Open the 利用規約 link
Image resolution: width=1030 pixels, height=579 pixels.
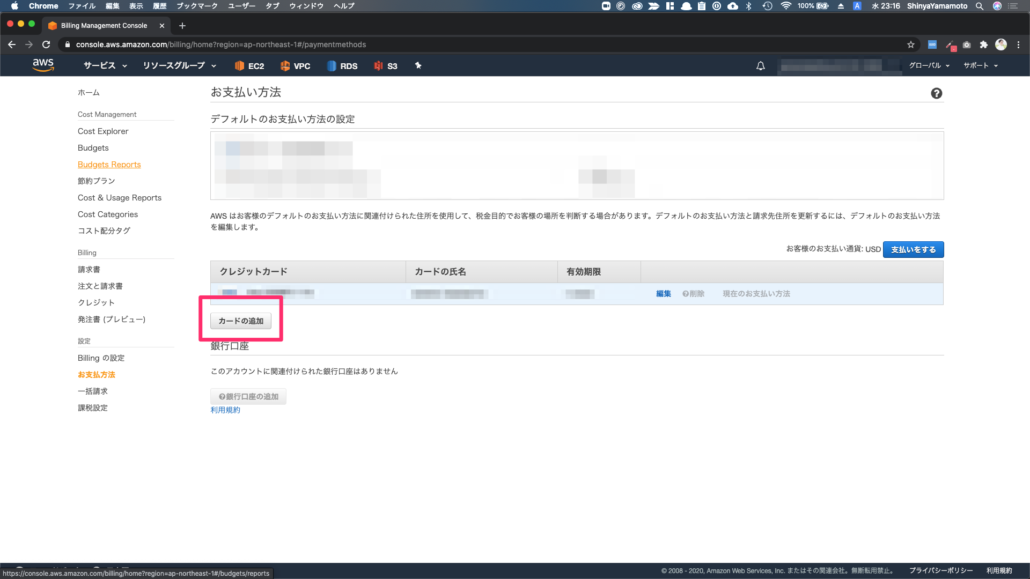click(225, 410)
